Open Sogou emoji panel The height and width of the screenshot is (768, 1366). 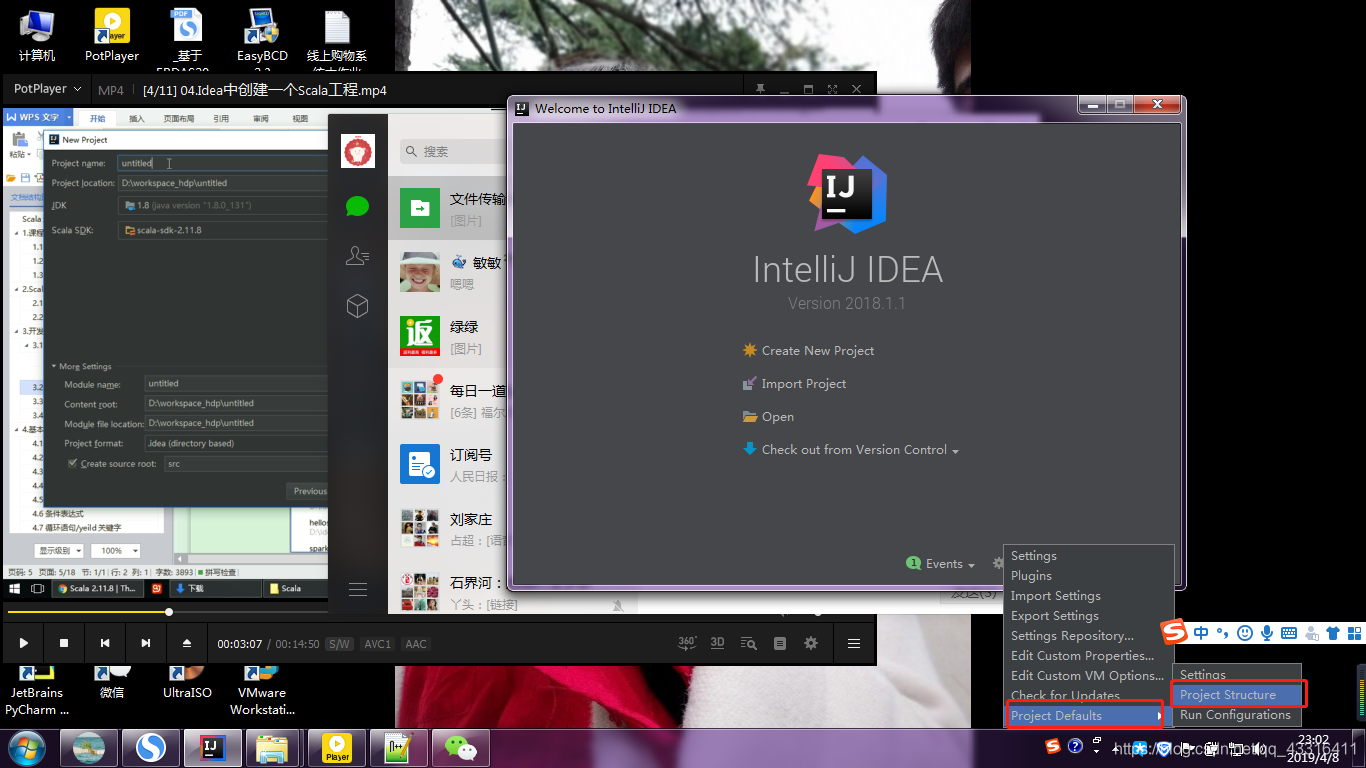[x=1245, y=633]
